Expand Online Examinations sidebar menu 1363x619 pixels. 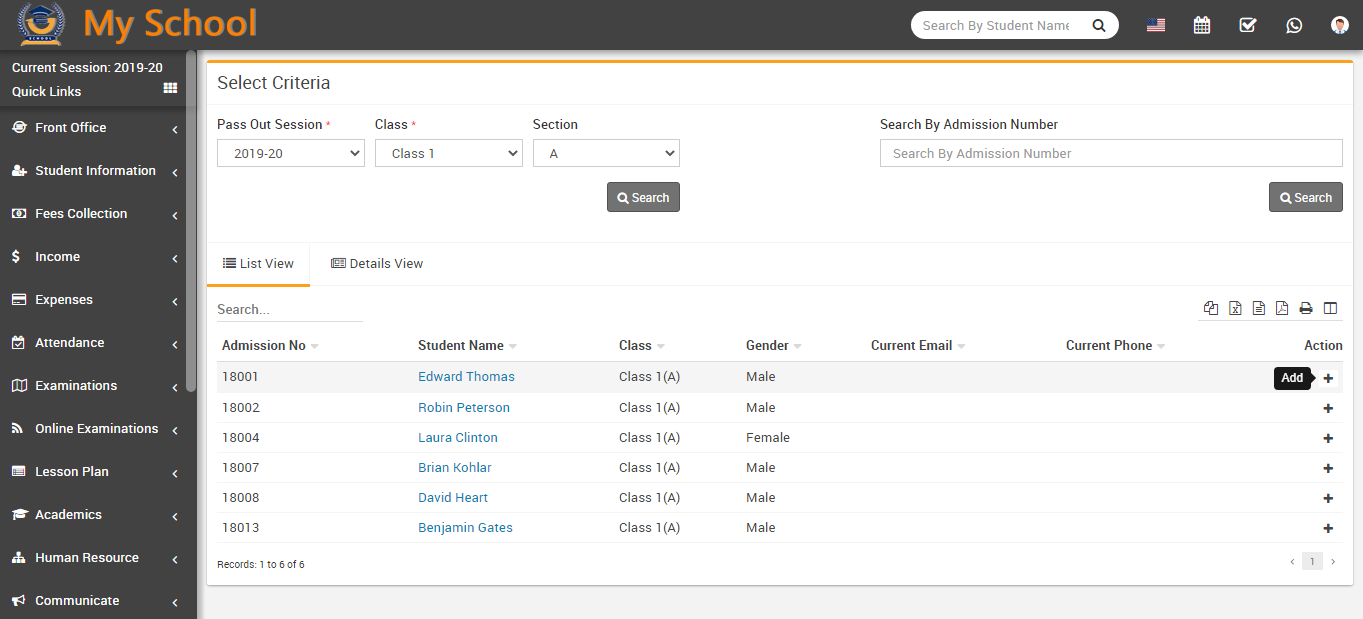point(92,429)
